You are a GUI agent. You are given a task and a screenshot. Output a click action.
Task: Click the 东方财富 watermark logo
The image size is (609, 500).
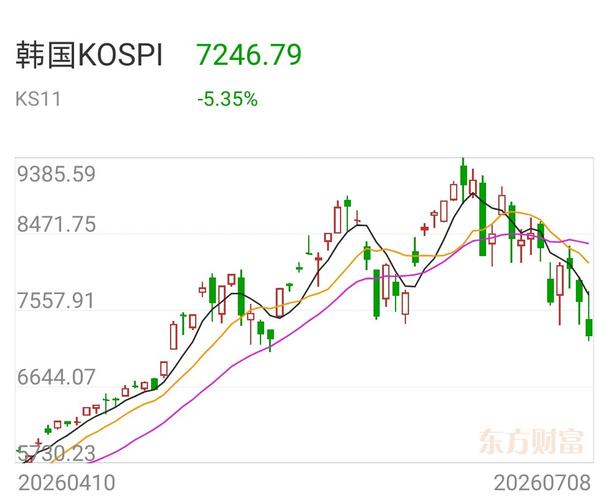(531, 441)
